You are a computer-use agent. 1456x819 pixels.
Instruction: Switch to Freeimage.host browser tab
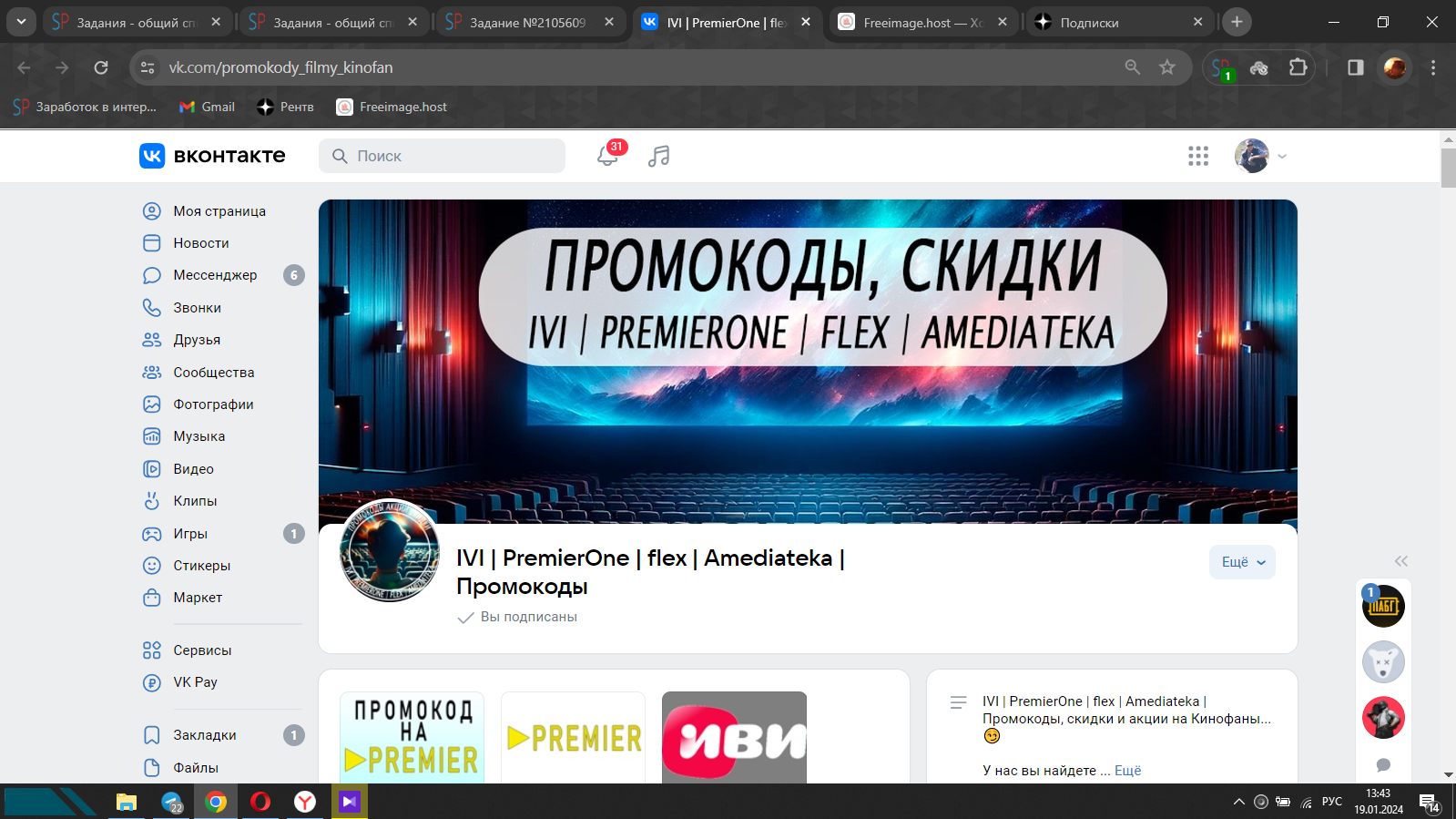click(923, 22)
